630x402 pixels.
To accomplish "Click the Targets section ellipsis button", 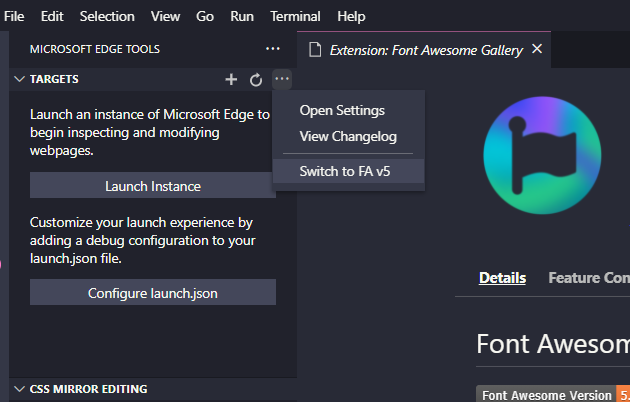I will click(x=282, y=79).
